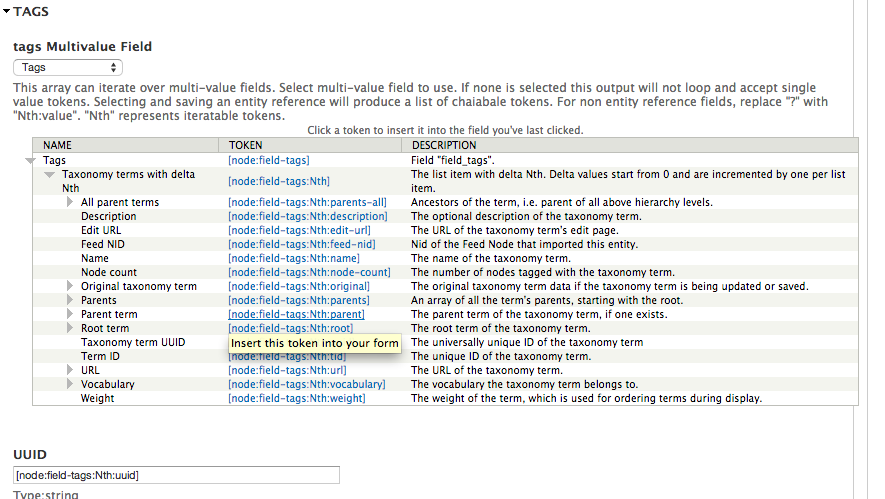Insert token [node:field-tags:Nth:weight]
The width and height of the screenshot is (885, 499).
[296, 399]
